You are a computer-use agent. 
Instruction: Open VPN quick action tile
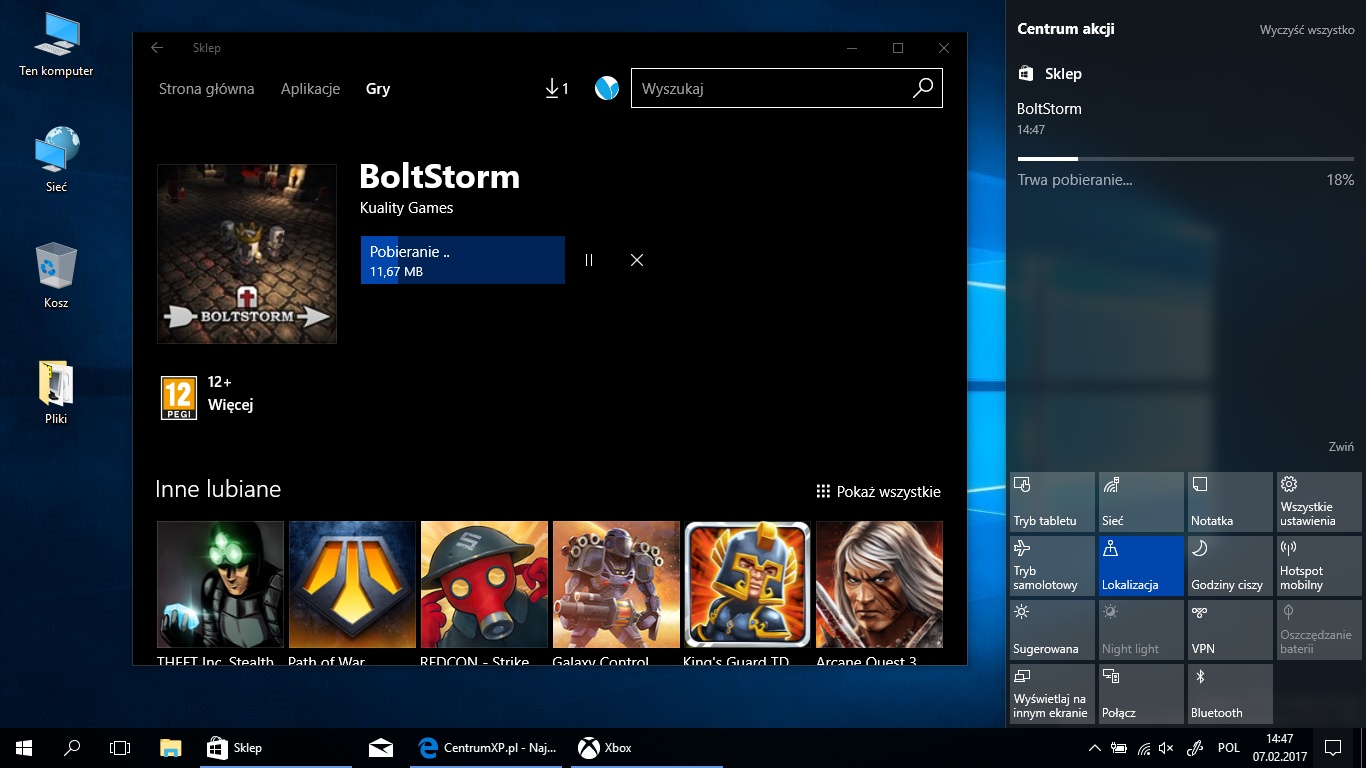coord(1230,630)
